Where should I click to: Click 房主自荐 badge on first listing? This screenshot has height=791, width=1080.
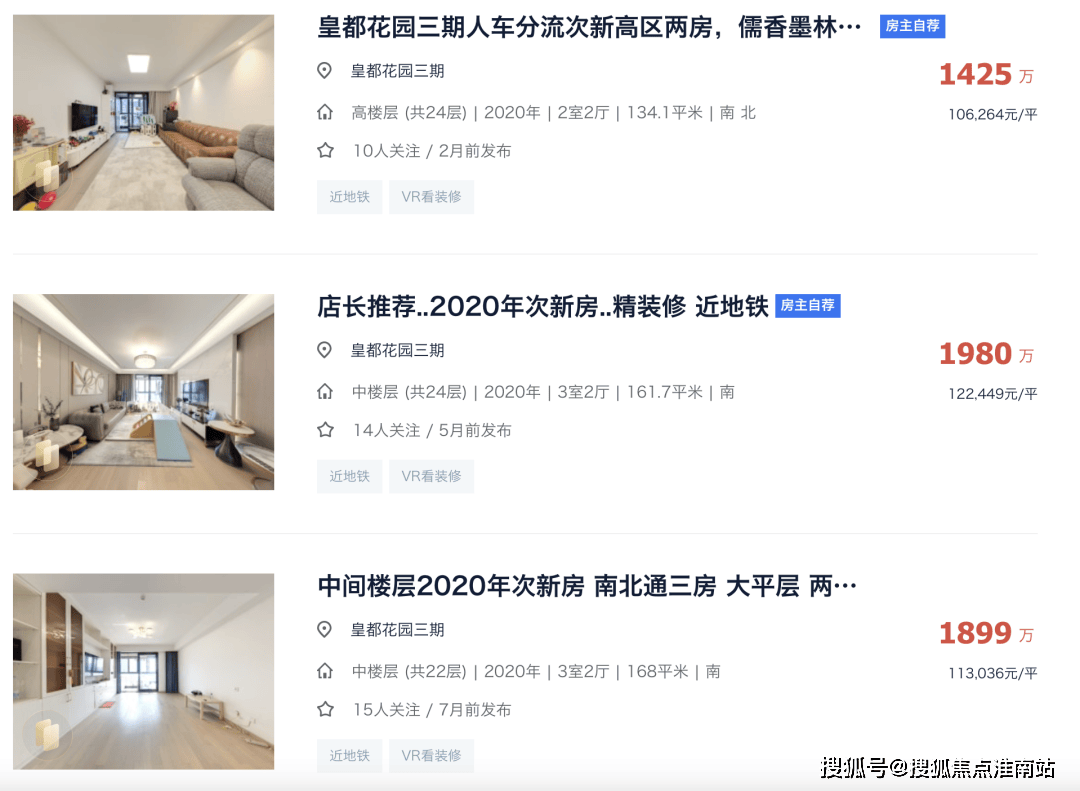(x=912, y=26)
